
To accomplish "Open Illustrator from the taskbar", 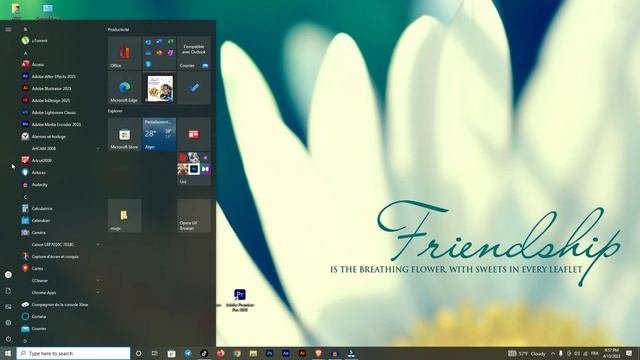I will (302, 353).
